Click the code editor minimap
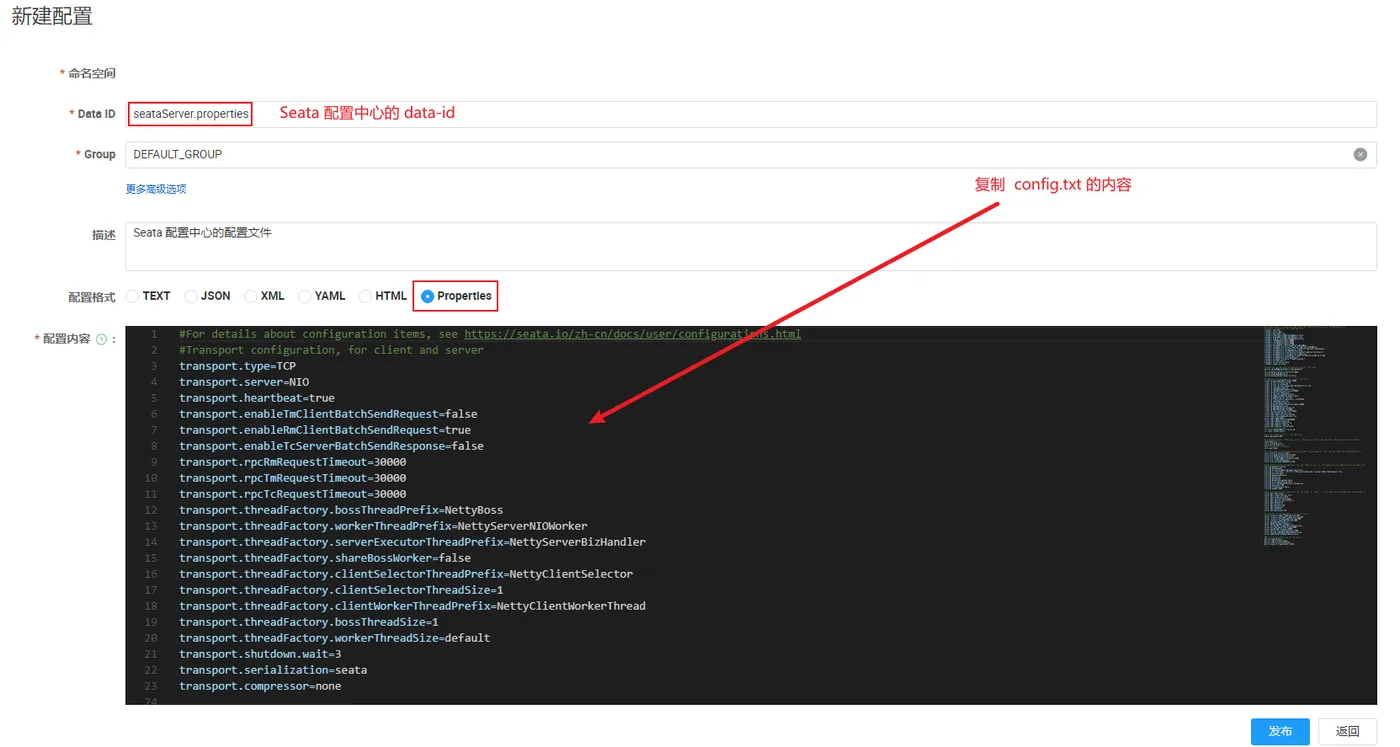The width and height of the screenshot is (1400, 747). (x=1316, y=435)
